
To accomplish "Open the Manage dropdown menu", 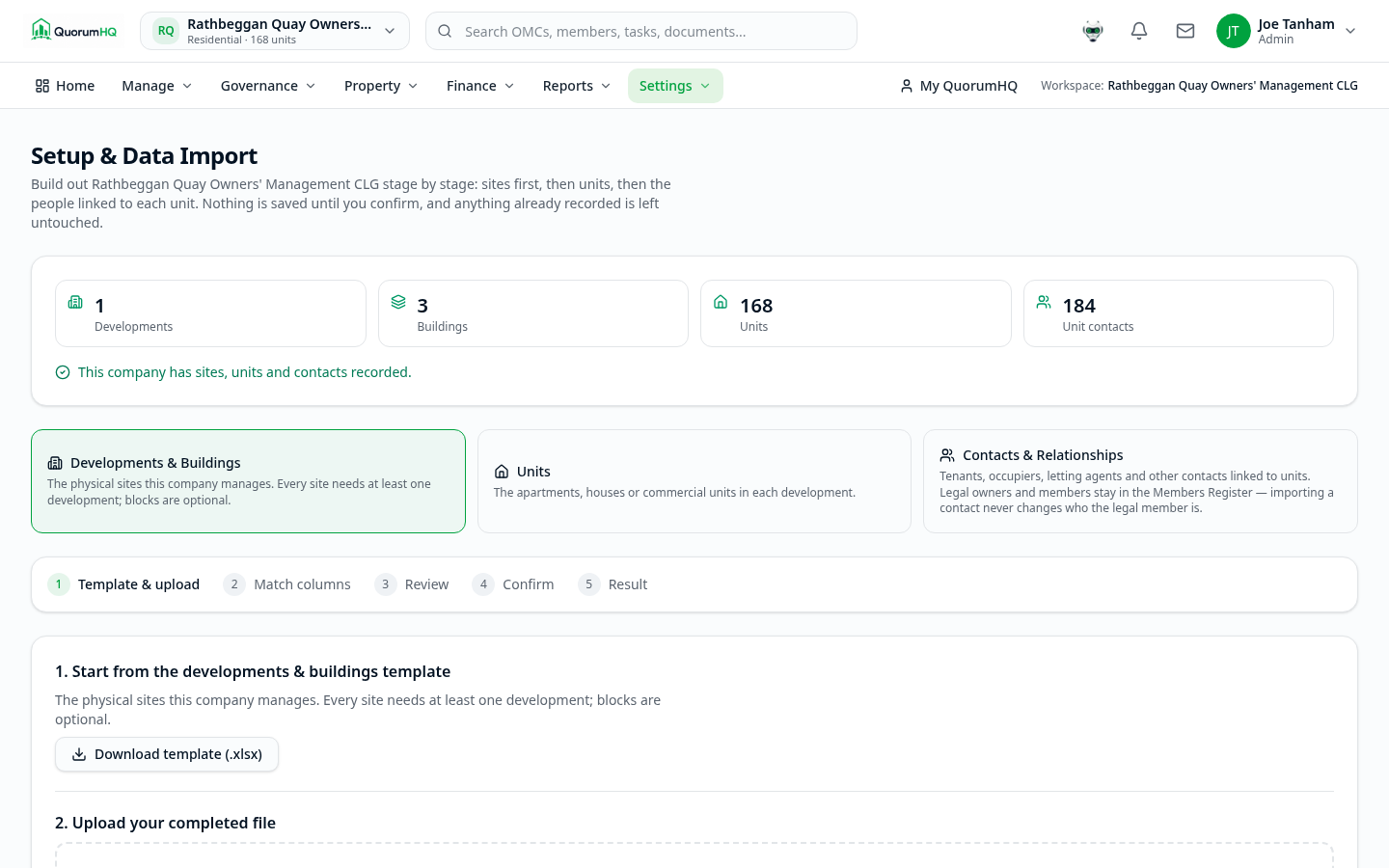I will tap(157, 86).
